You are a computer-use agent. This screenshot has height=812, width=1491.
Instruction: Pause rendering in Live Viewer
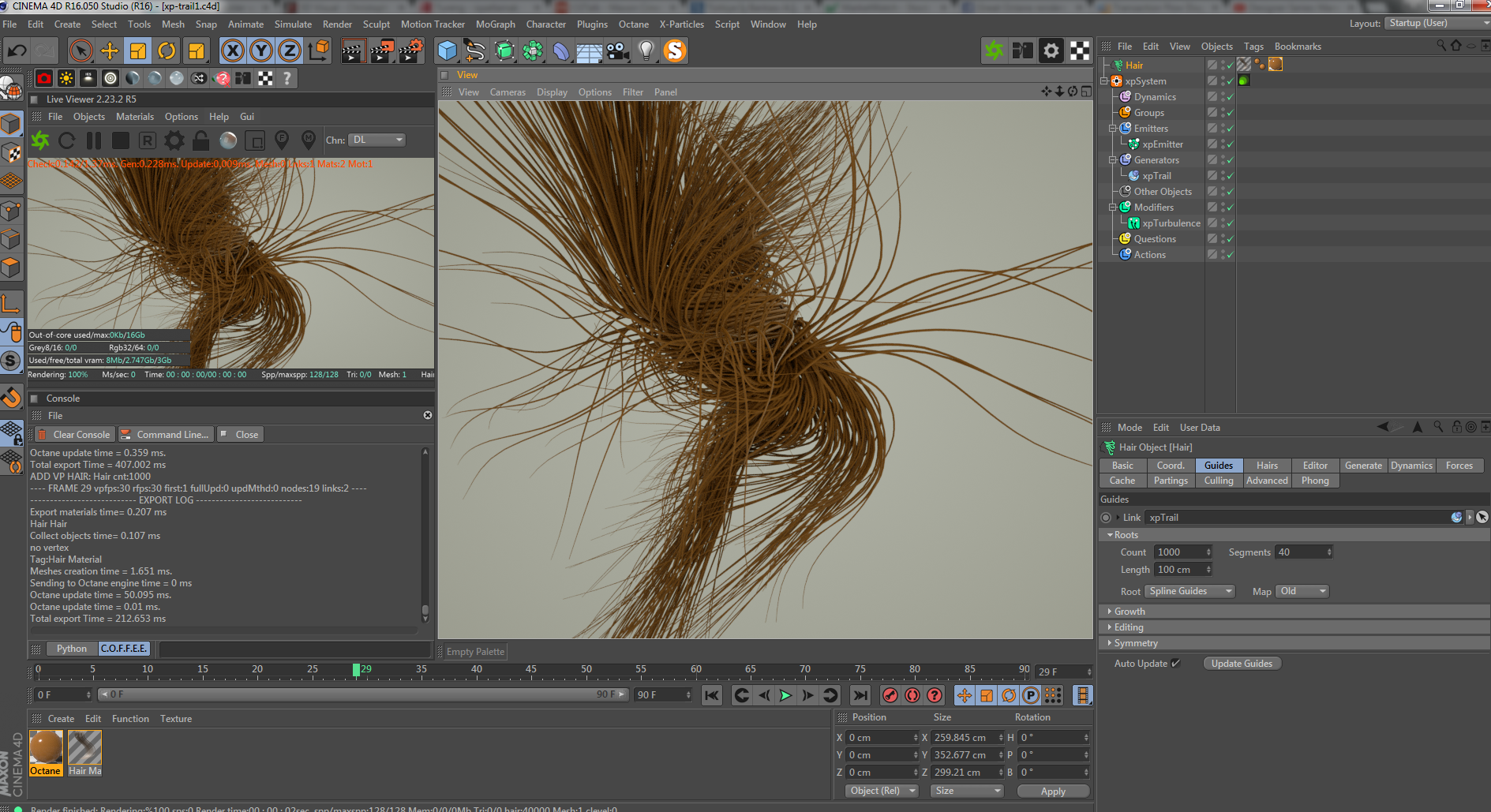click(94, 140)
